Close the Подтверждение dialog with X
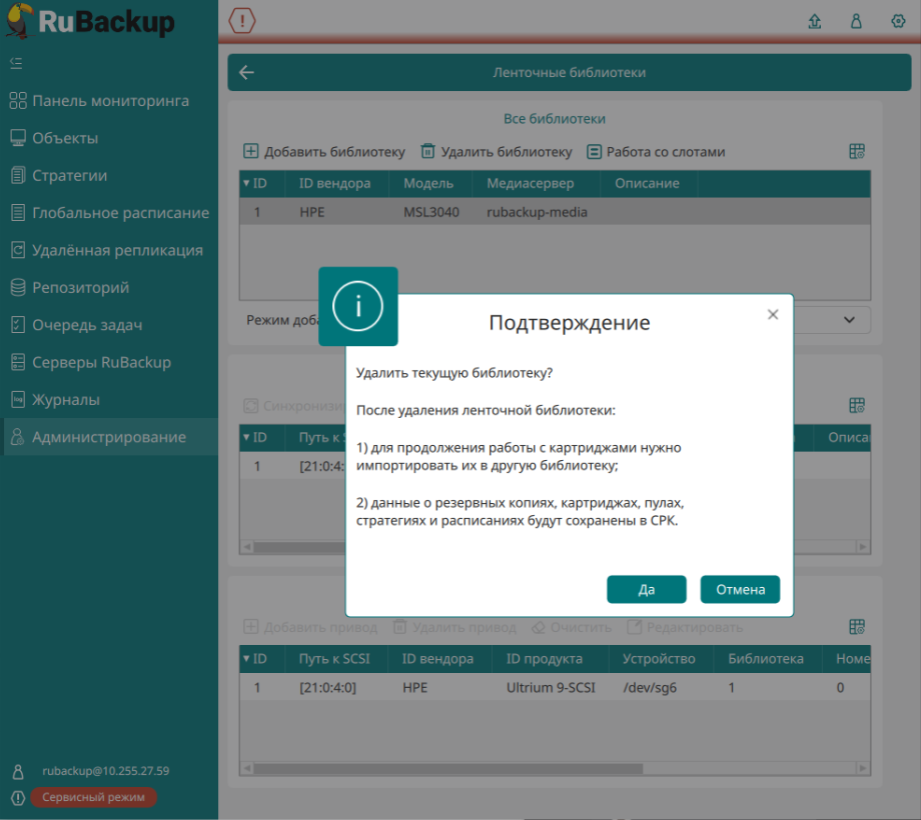921x820 pixels. [x=772, y=314]
